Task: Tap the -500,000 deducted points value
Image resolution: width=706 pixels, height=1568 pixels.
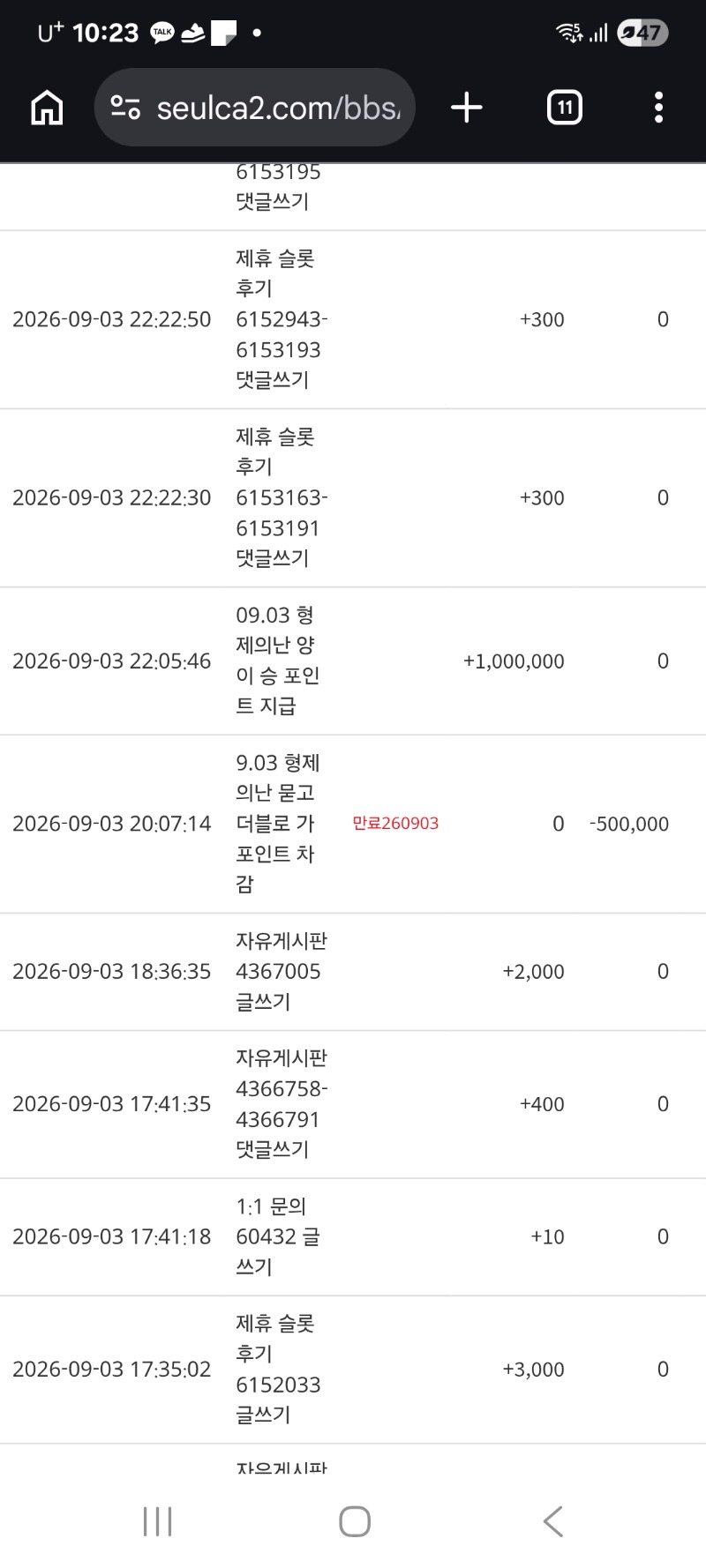Action: (x=629, y=824)
